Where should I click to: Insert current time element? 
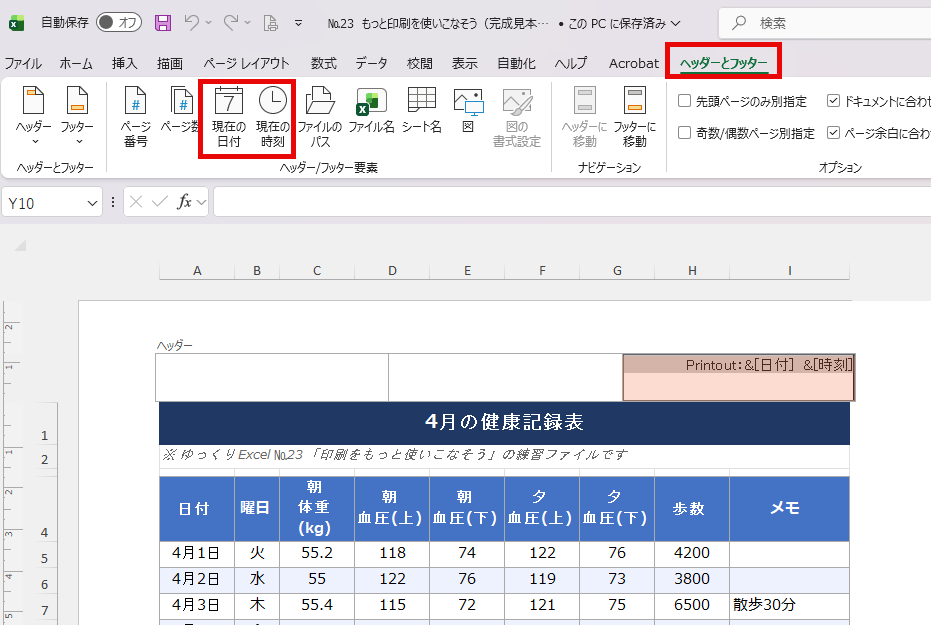[273, 116]
